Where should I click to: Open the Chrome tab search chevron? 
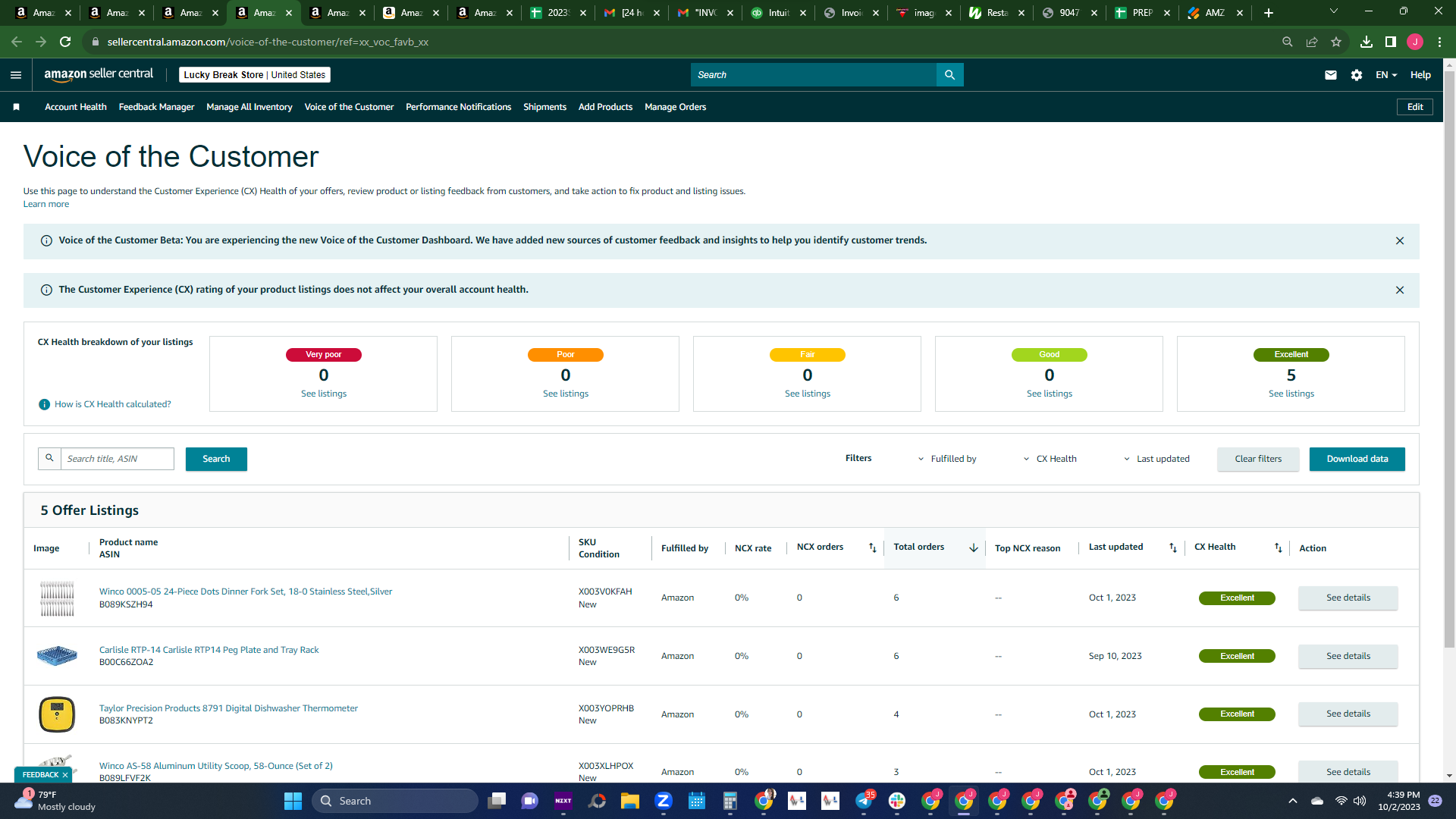coord(1334,11)
